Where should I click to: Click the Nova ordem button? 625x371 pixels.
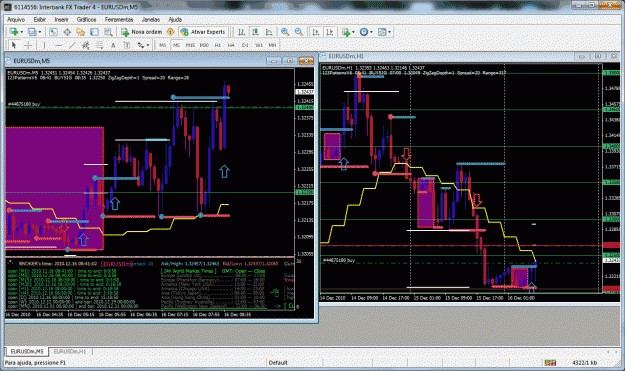142,32
